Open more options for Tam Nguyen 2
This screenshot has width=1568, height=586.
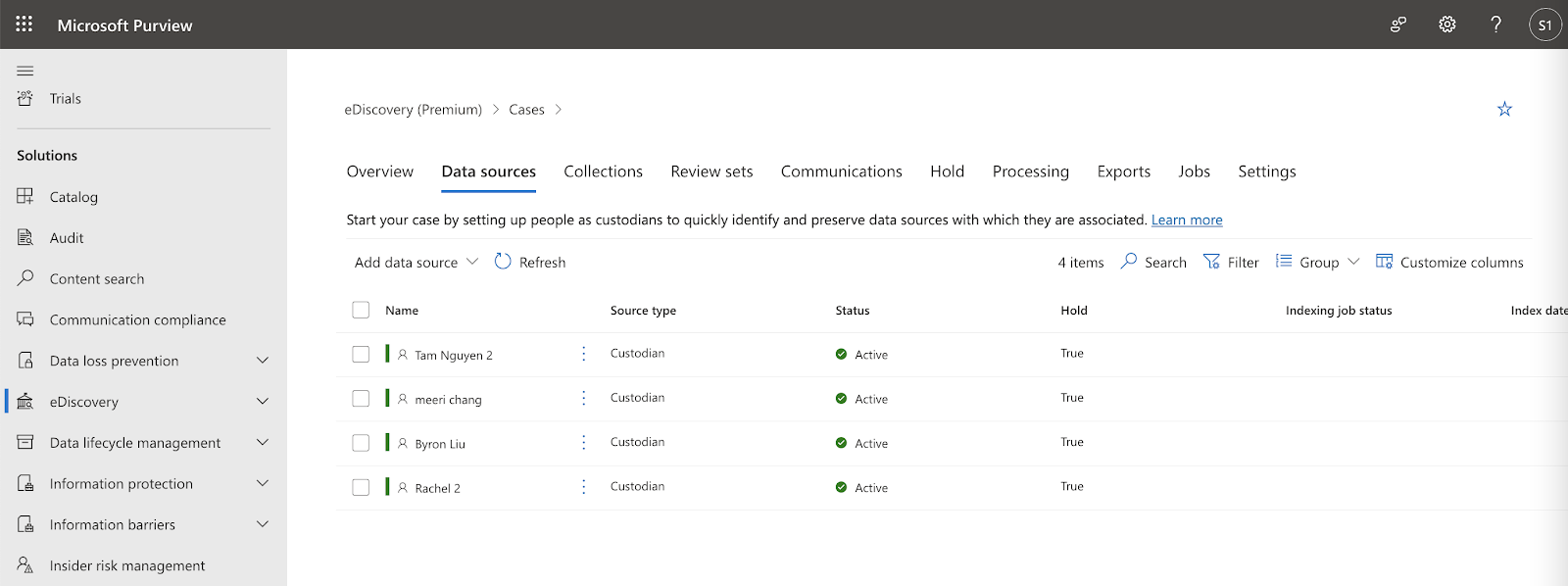584,354
